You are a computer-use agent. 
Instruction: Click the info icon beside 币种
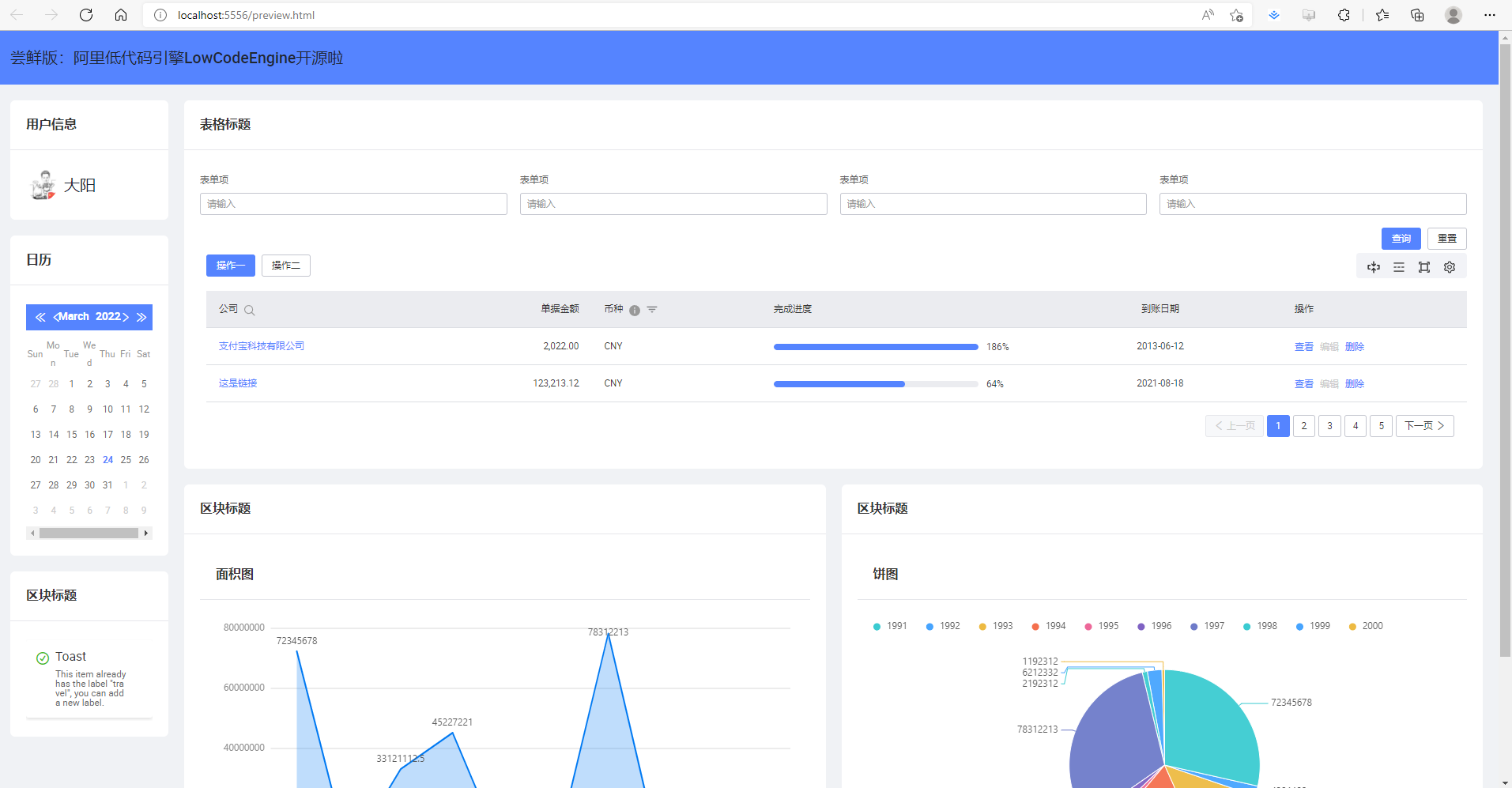point(635,310)
